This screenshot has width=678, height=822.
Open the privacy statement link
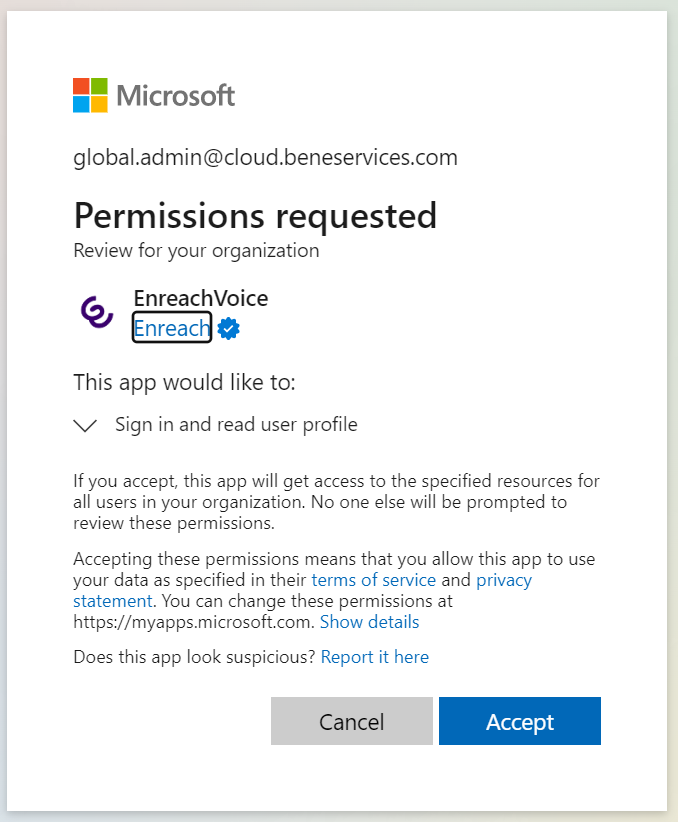click(503, 580)
